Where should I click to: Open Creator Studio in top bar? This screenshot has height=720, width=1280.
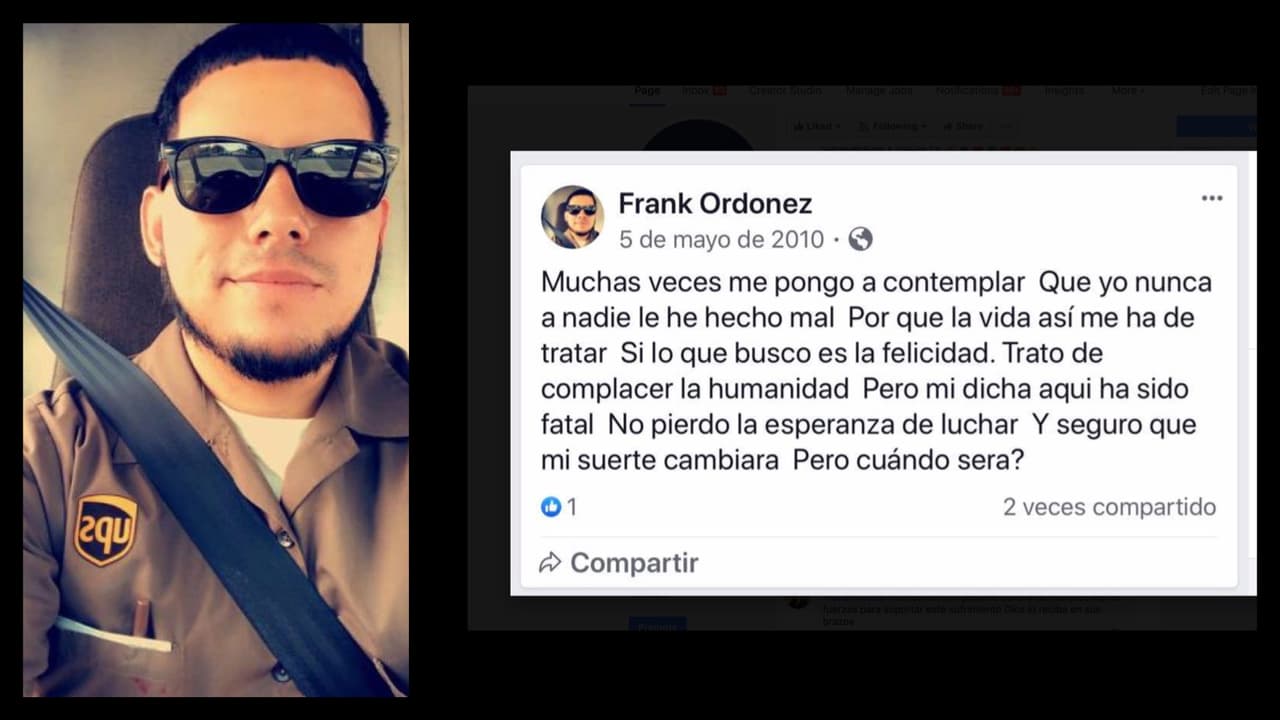pos(785,91)
